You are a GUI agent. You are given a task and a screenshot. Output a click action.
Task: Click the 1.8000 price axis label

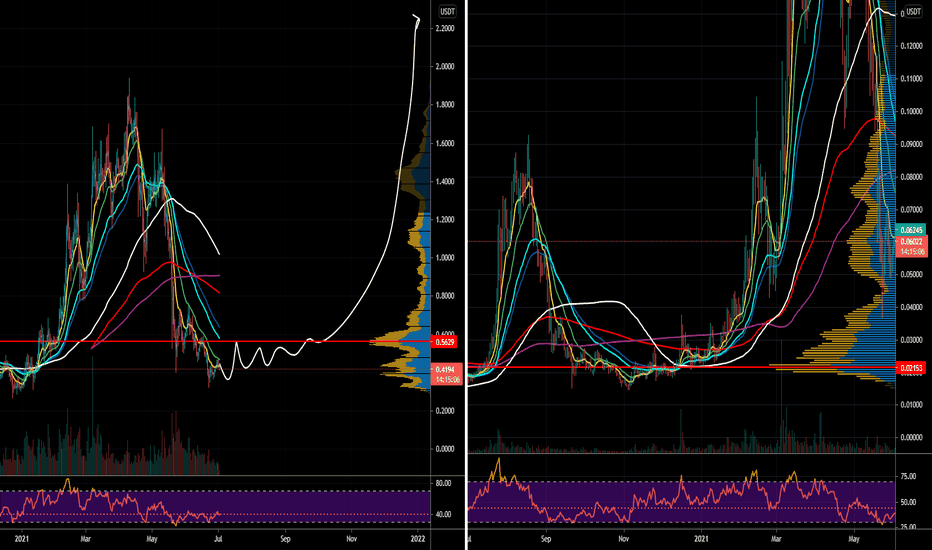click(445, 105)
